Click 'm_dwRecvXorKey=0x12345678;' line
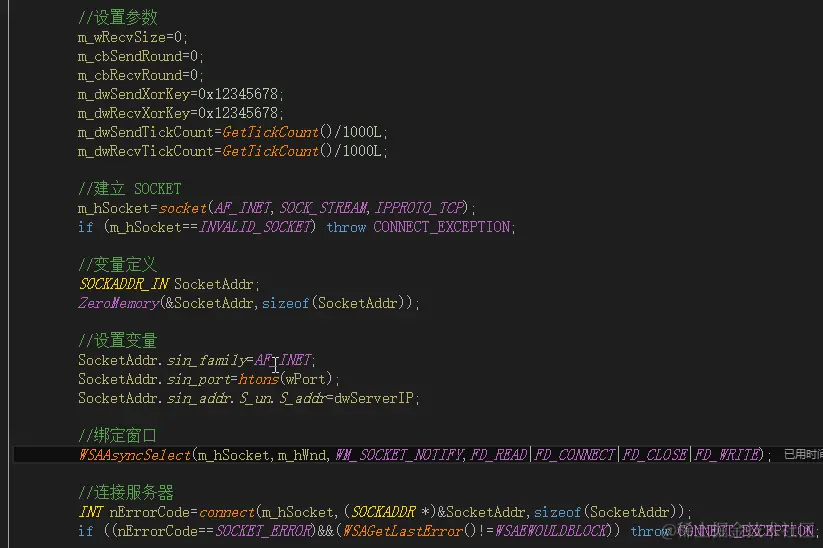Screen dimensions: 823x548 click(181, 113)
